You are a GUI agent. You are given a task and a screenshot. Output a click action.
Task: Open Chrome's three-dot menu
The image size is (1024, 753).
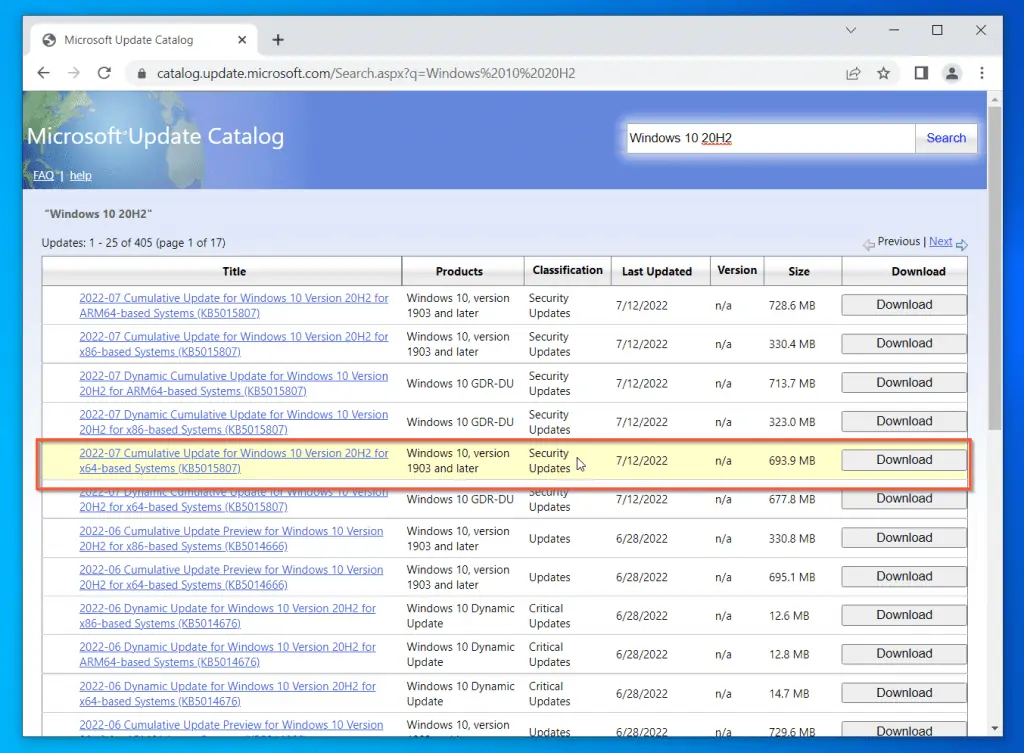click(982, 73)
